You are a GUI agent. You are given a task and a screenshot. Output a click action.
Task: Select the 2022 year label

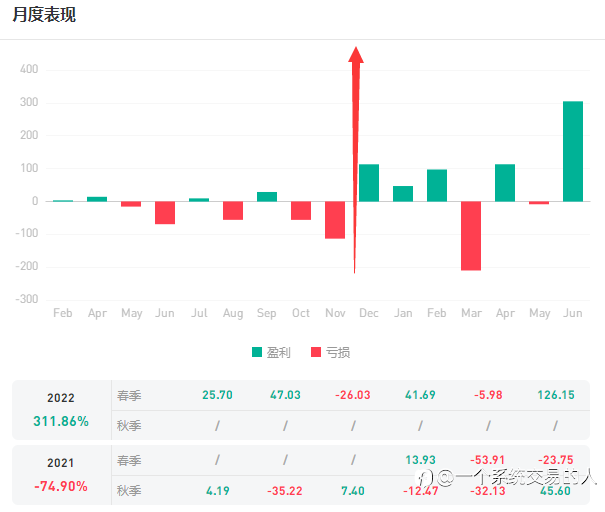[61, 397]
